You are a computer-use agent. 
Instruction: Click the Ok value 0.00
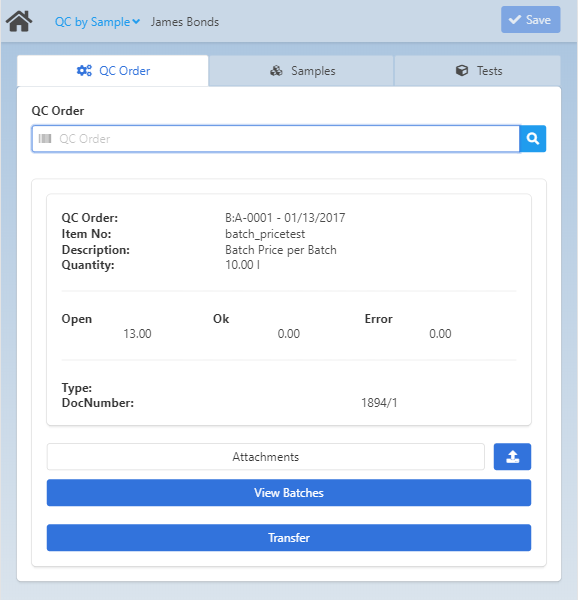click(x=289, y=334)
